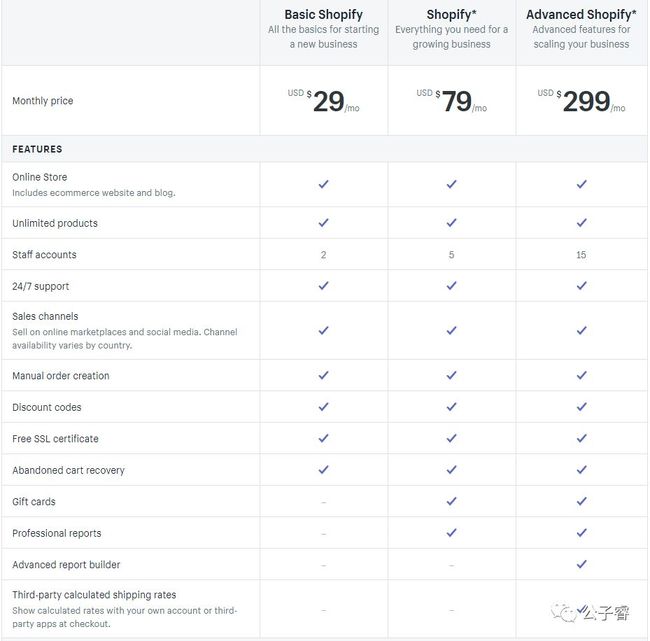Click Professional reports checkmark under Advanced Shopify
This screenshot has height=641, width=650.
point(582,532)
